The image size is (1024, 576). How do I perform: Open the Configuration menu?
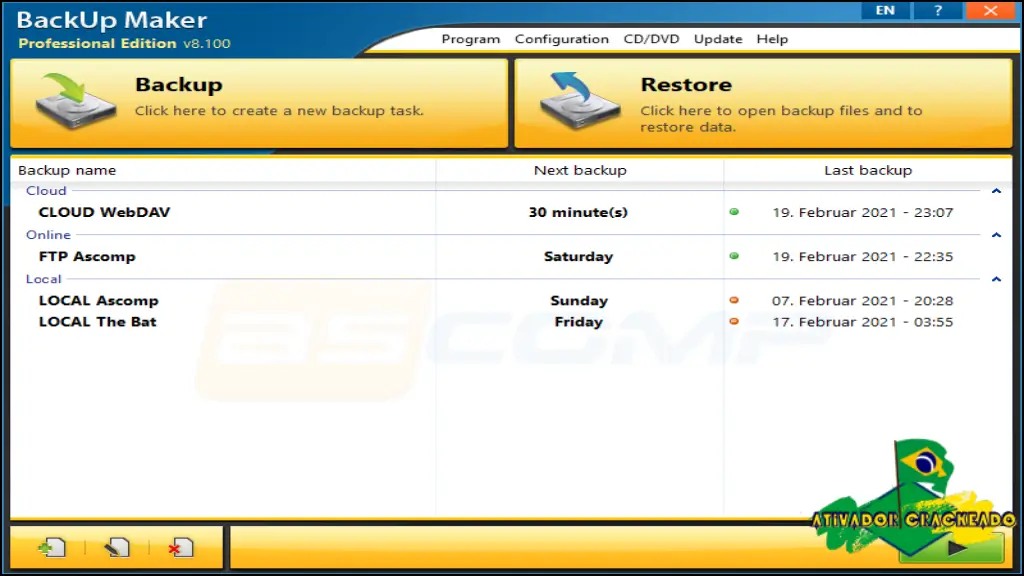[562, 39]
